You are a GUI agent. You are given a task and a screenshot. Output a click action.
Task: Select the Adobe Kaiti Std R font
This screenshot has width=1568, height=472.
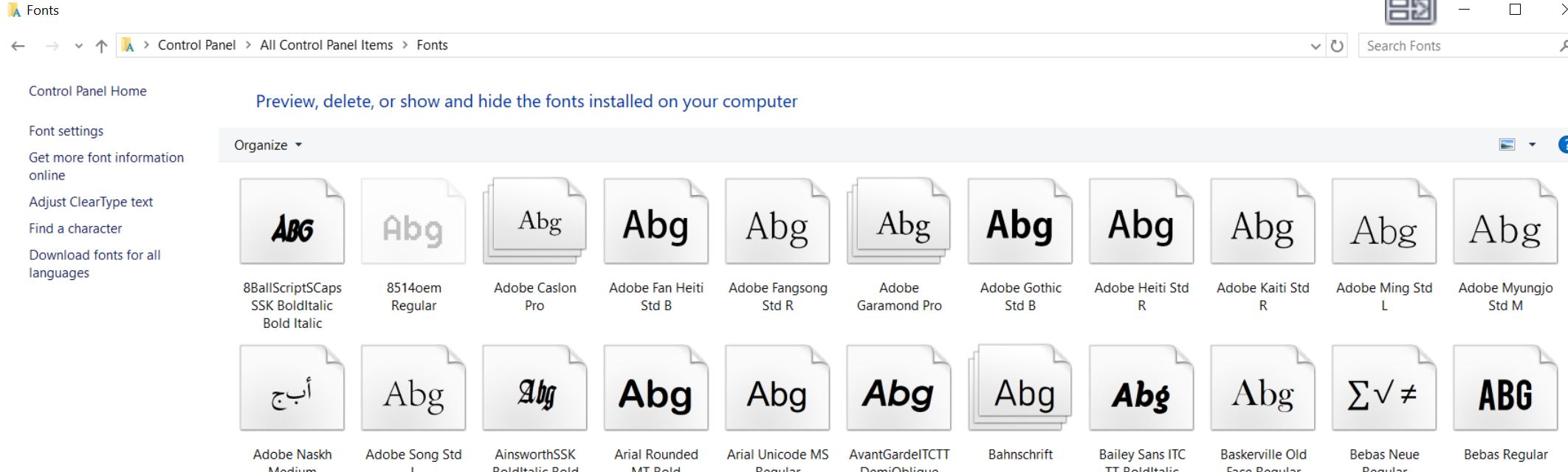(x=1263, y=222)
